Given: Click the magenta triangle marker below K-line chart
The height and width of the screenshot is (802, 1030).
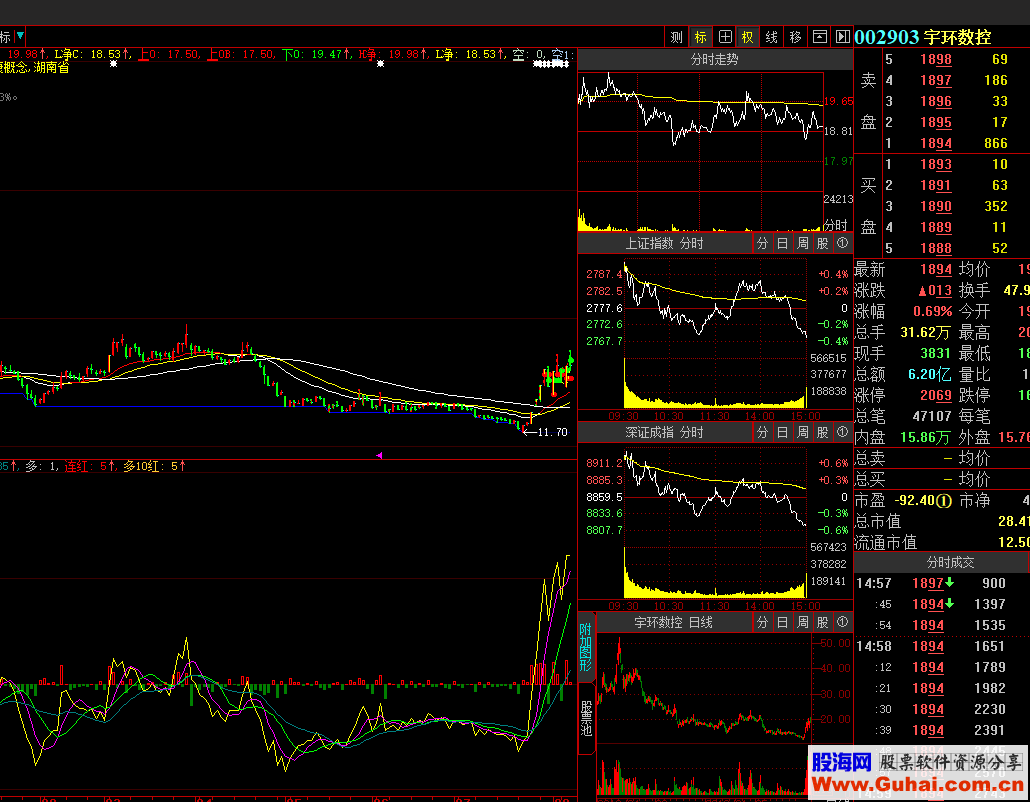Looking at the screenshot, I should coord(379,455).
